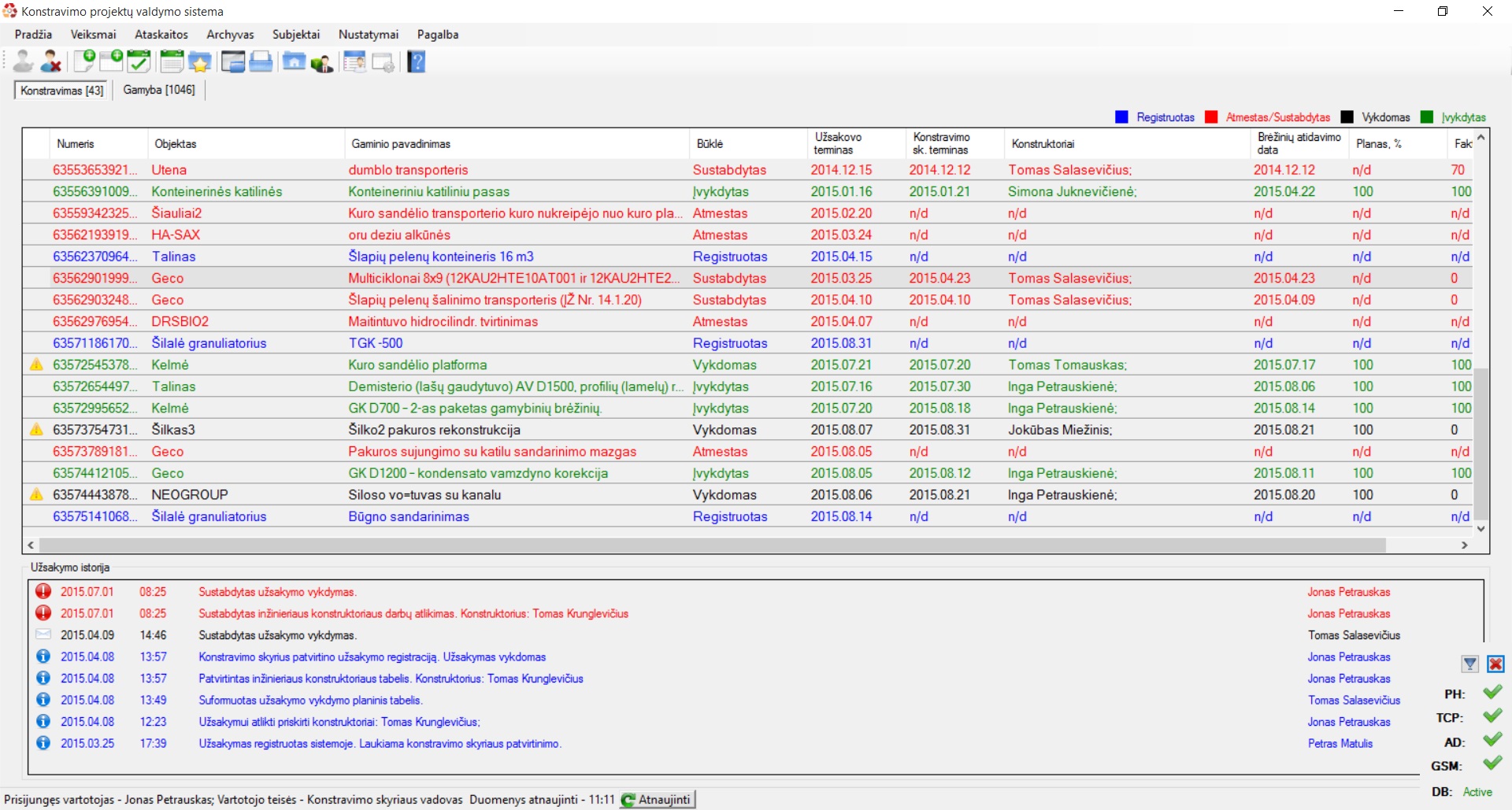
Task: Sort by Užsakovo terminas column header
Action: pos(857,144)
